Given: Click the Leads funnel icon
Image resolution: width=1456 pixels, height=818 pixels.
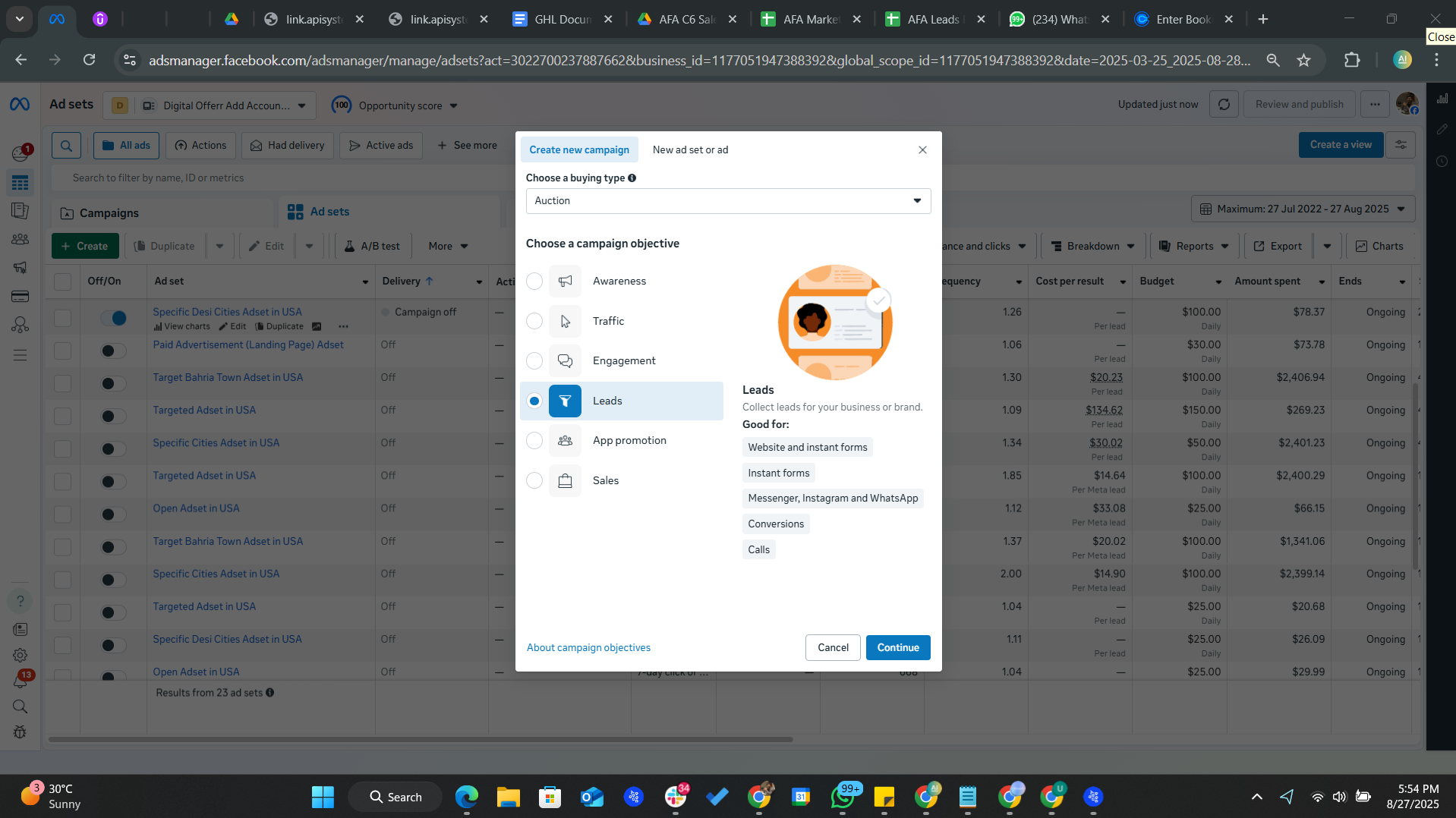Looking at the screenshot, I should pyautogui.click(x=565, y=401).
